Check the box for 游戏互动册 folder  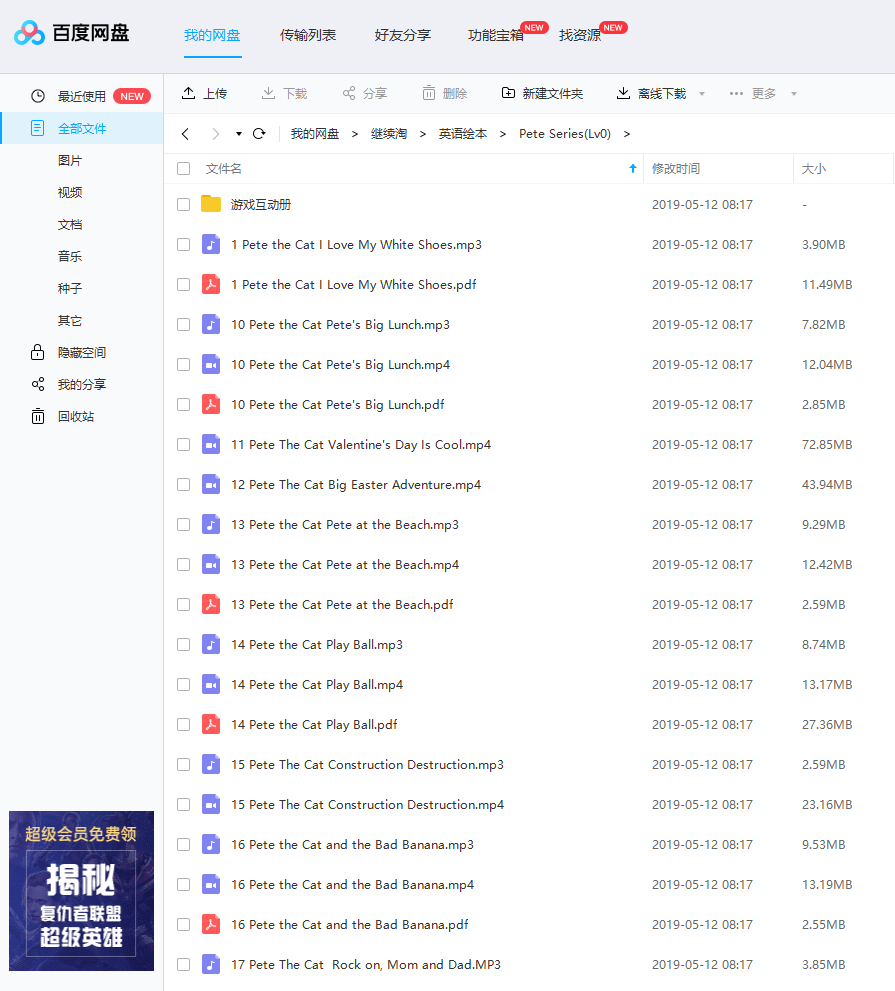(x=183, y=204)
